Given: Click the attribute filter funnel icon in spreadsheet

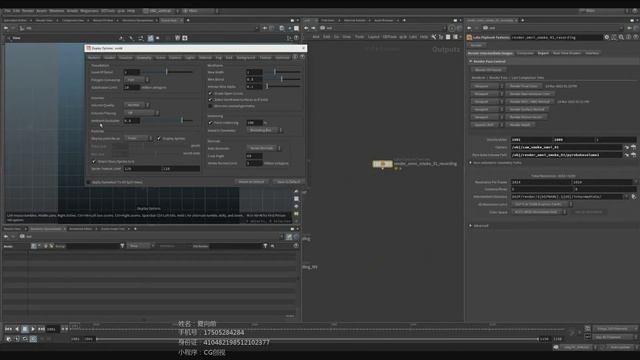Looking at the screenshot, I should (x=265, y=246).
